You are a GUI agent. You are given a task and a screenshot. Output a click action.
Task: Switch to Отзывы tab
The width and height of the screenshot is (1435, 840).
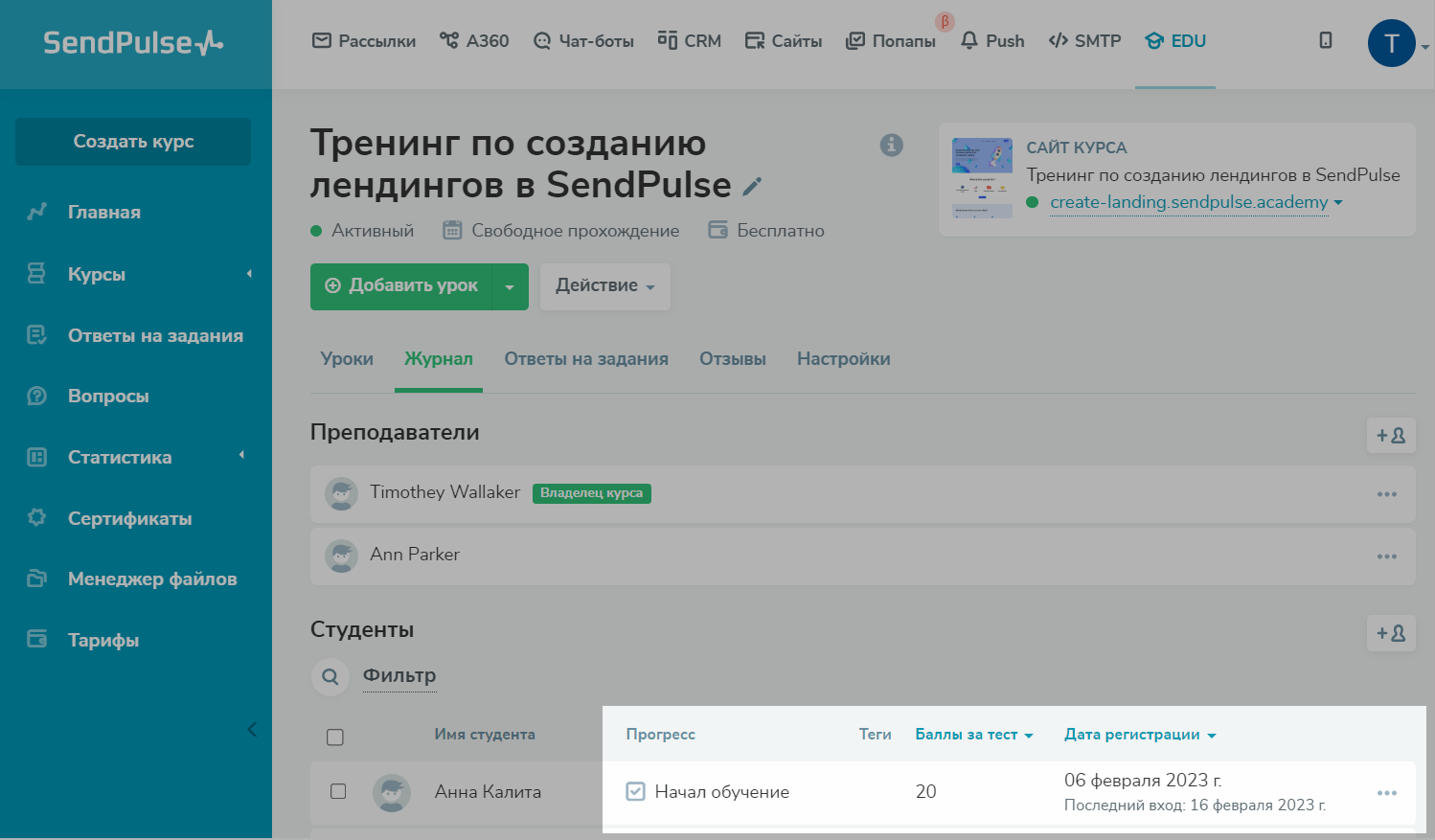(733, 359)
